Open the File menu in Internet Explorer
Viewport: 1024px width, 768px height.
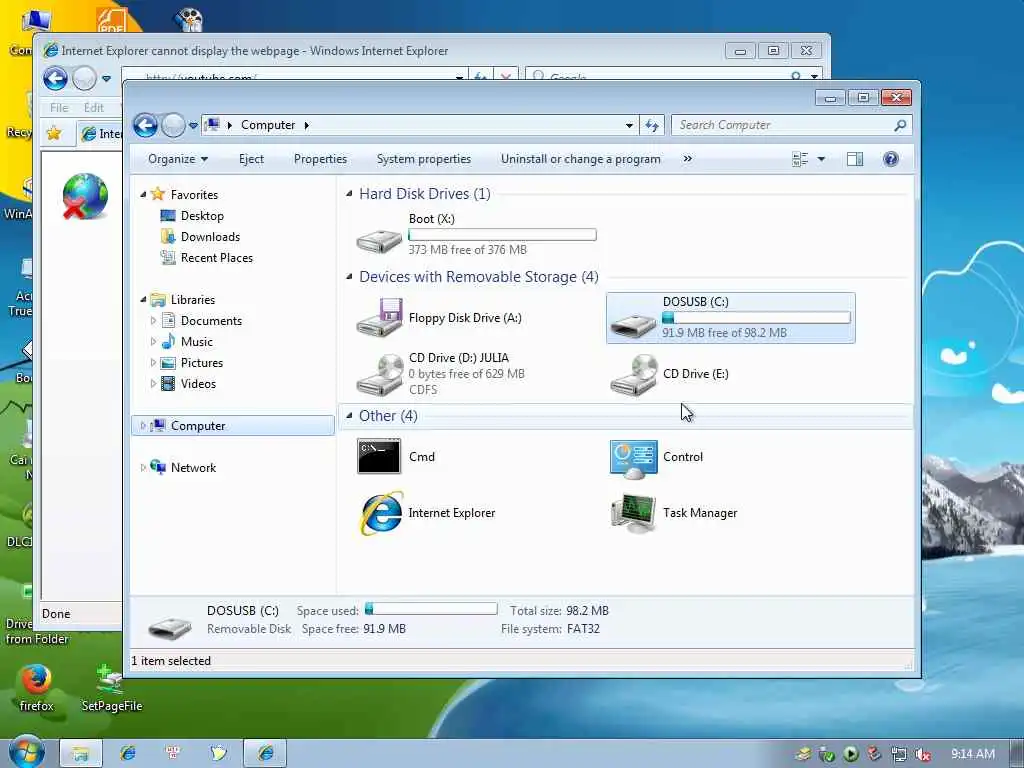coord(59,108)
